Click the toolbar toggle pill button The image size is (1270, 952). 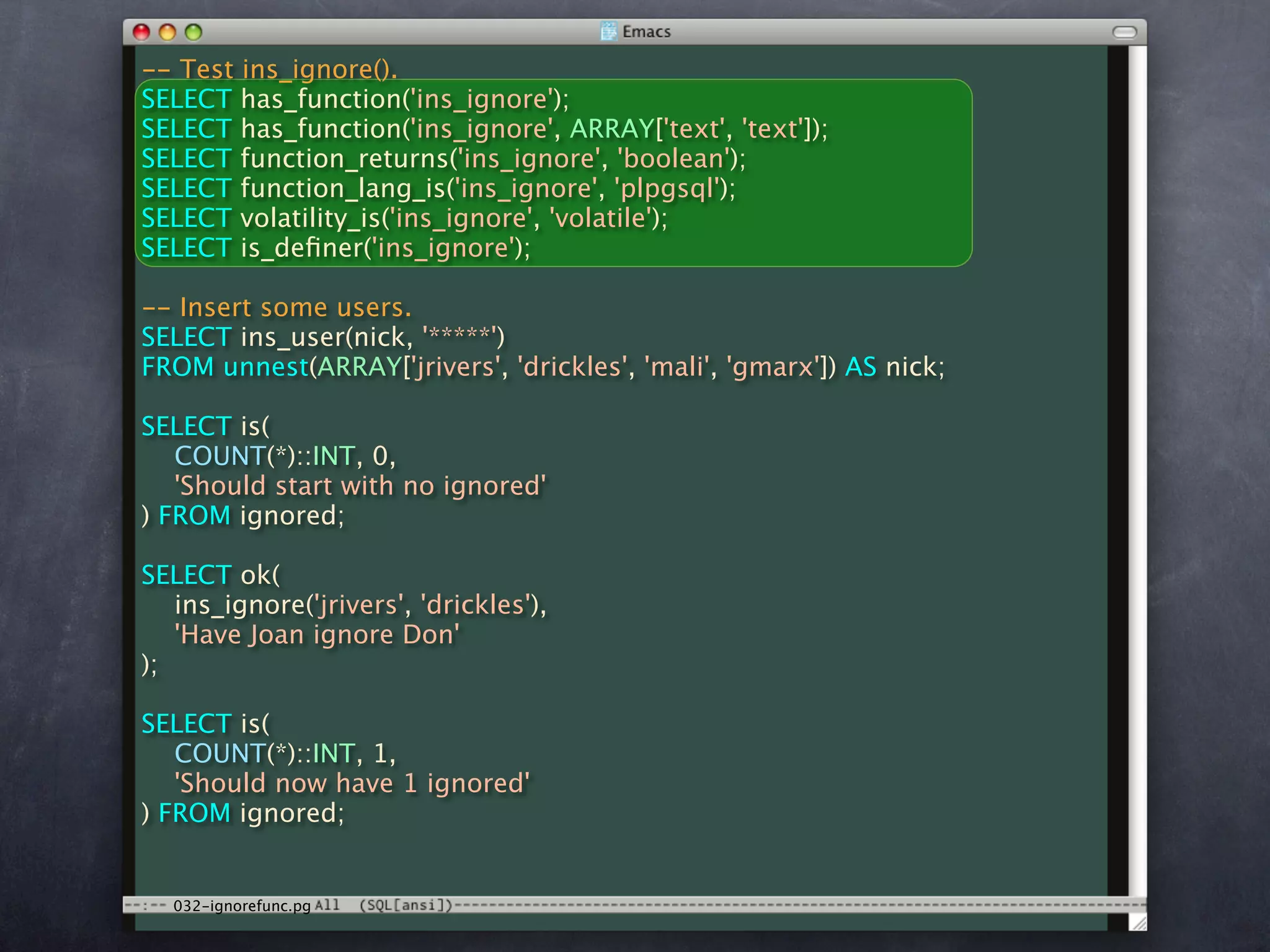pyautogui.click(x=1124, y=32)
